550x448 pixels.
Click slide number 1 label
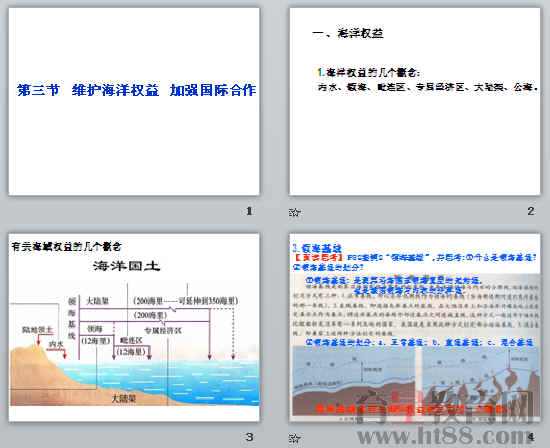coord(249,211)
